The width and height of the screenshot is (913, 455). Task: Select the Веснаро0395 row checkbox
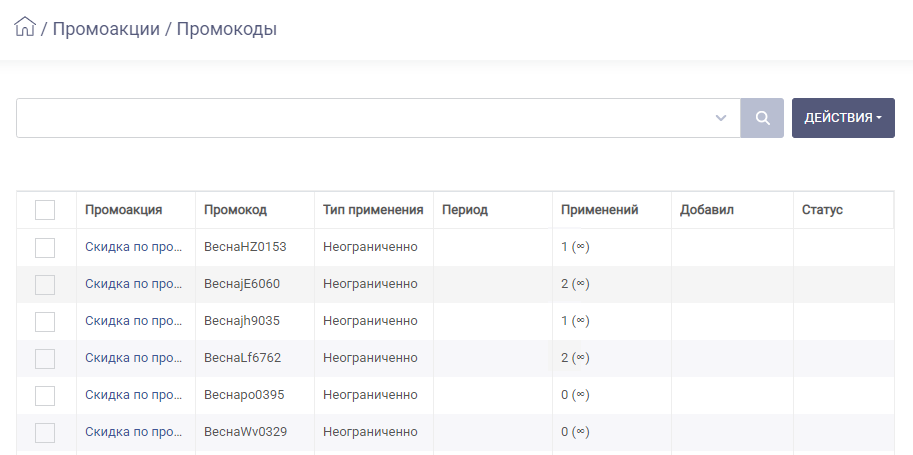coord(45,396)
